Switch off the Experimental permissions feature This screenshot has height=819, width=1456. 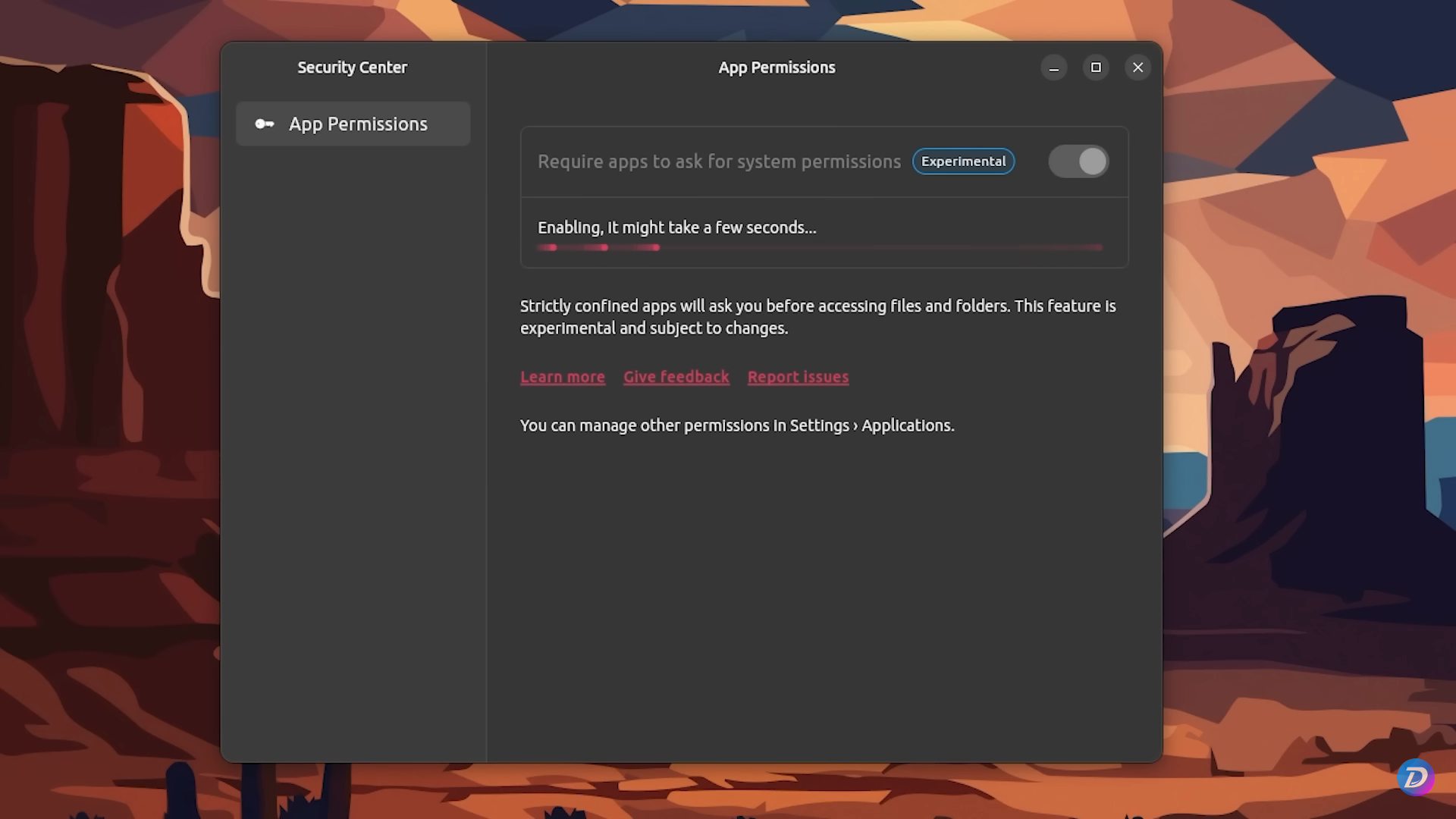pyautogui.click(x=1078, y=161)
